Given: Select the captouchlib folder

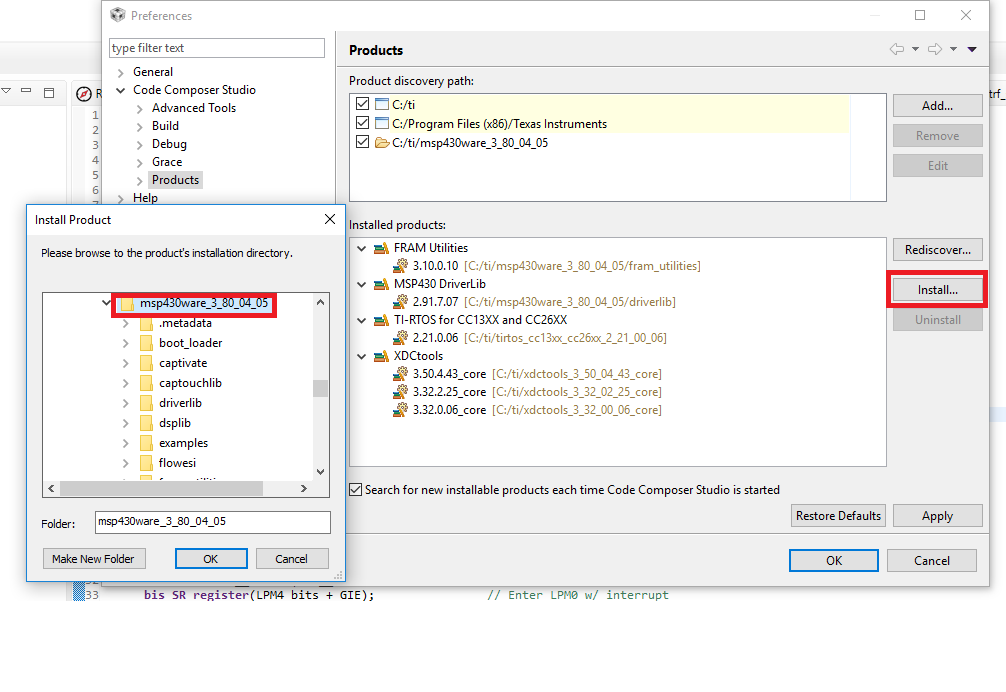Looking at the screenshot, I should pyautogui.click(x=191, y=383).
